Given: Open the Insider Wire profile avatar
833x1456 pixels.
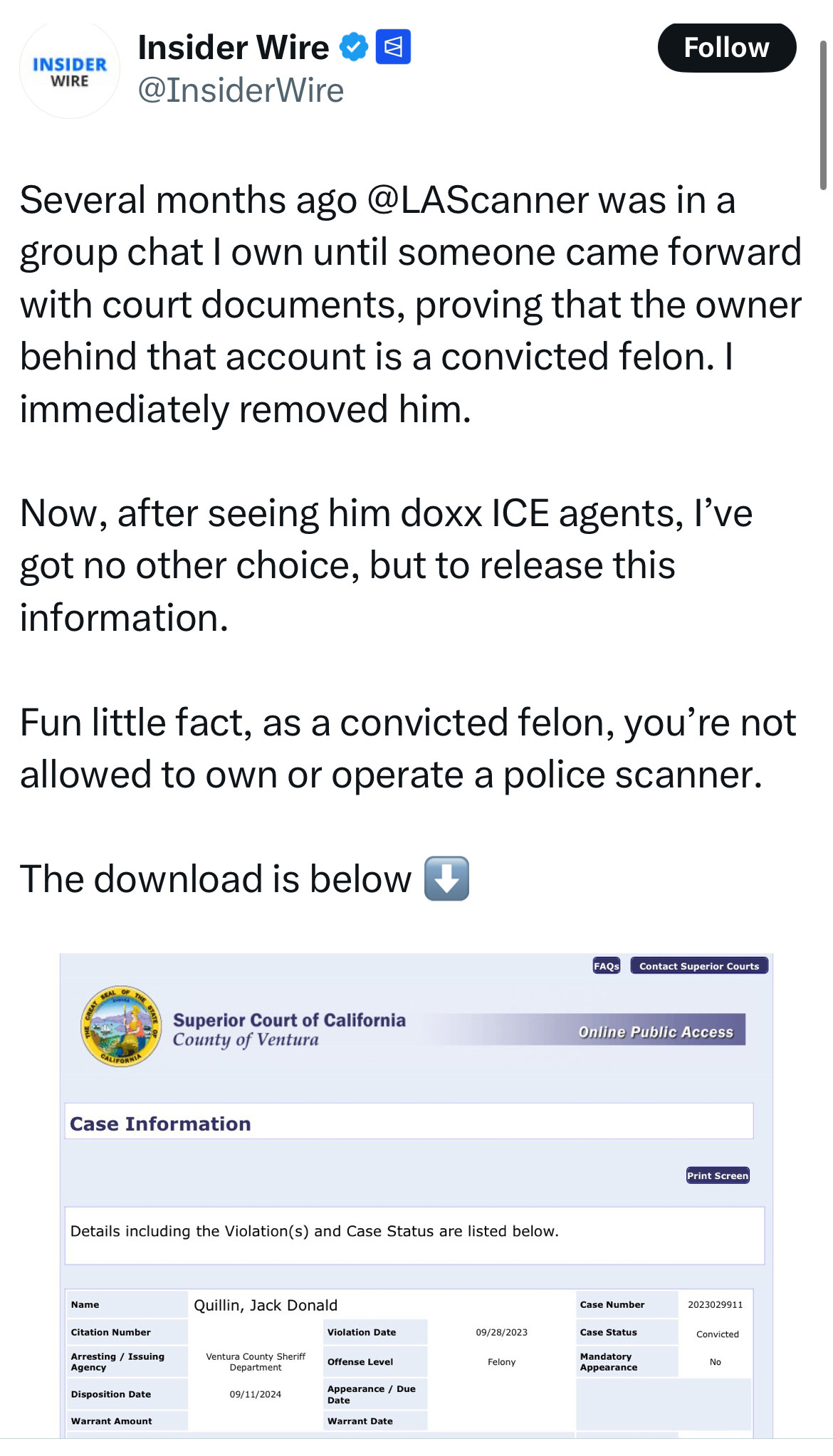Looking at the screenshot, I should click(70, 70).
